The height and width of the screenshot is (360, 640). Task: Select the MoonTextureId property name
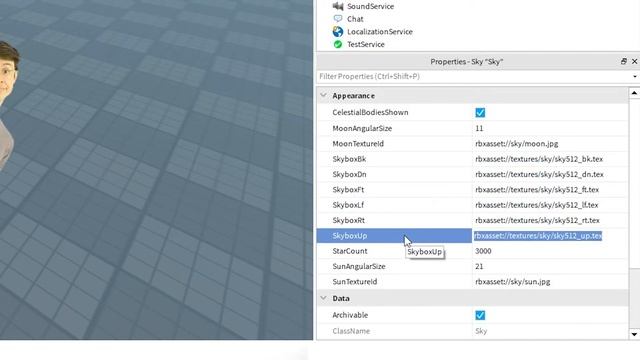tap(358, 144)
